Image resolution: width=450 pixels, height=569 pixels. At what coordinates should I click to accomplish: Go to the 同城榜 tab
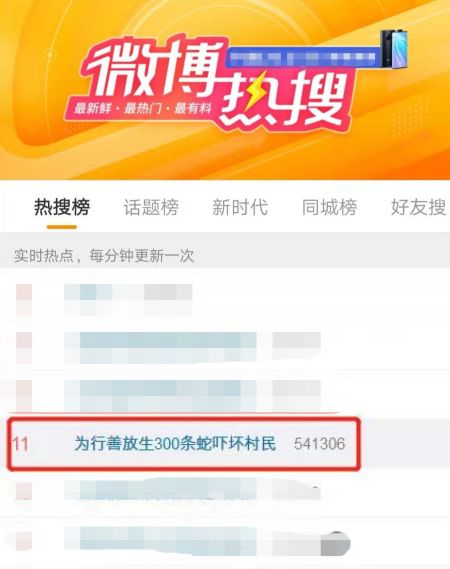(x=330, y=208)
